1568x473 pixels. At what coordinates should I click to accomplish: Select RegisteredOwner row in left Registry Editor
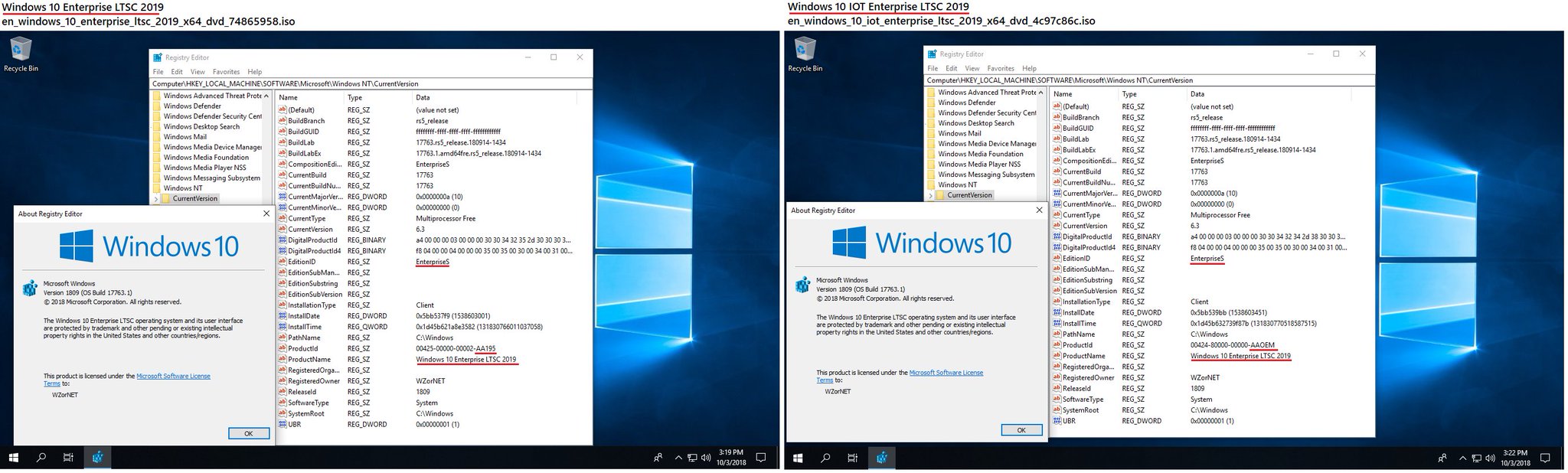pos(425,381)
